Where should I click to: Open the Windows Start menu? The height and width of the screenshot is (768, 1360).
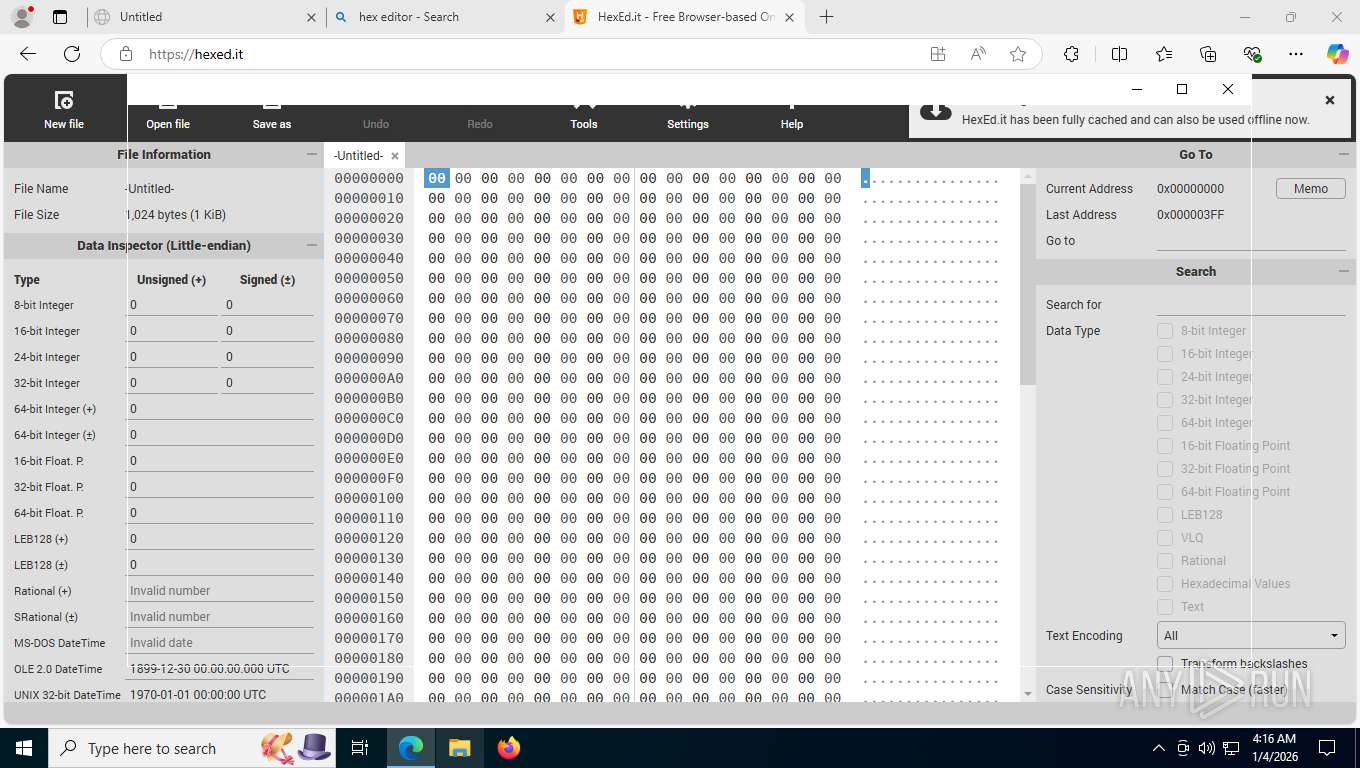pyautogui.click(x=24, y=748)
